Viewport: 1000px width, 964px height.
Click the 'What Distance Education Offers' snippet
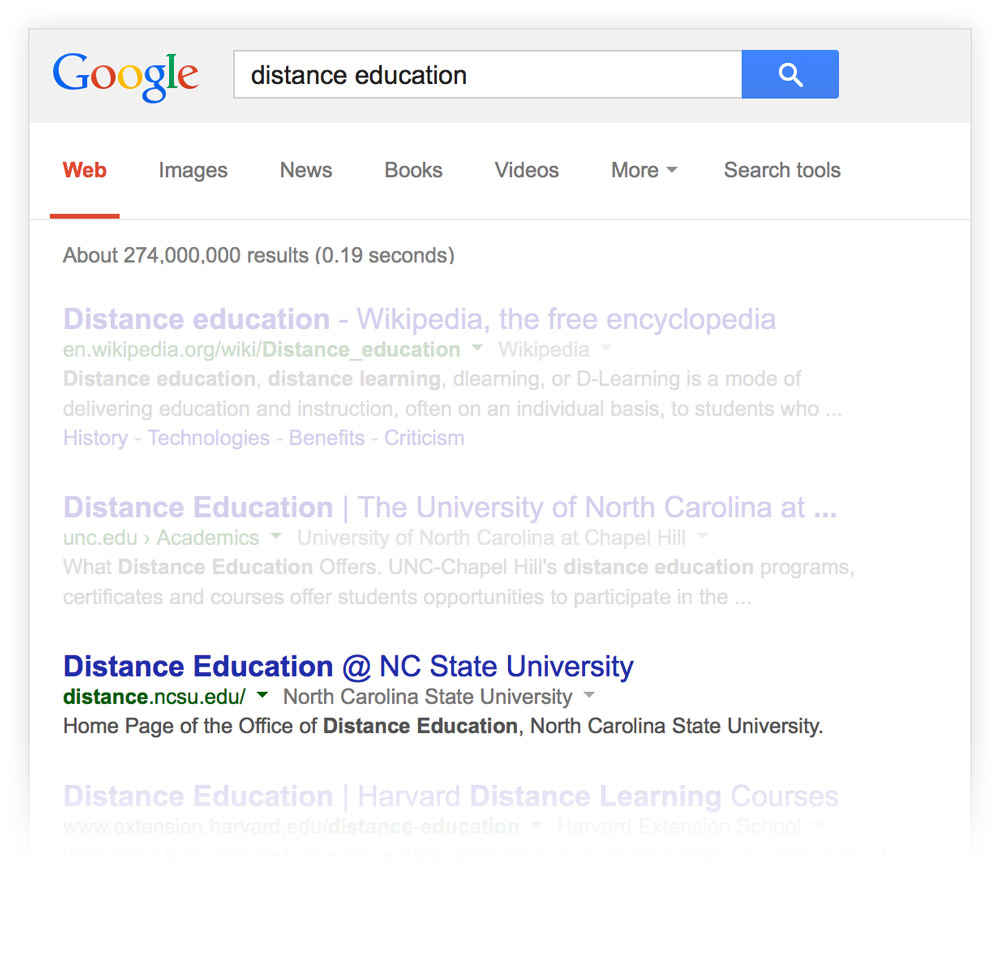click(x=459, y=581)
